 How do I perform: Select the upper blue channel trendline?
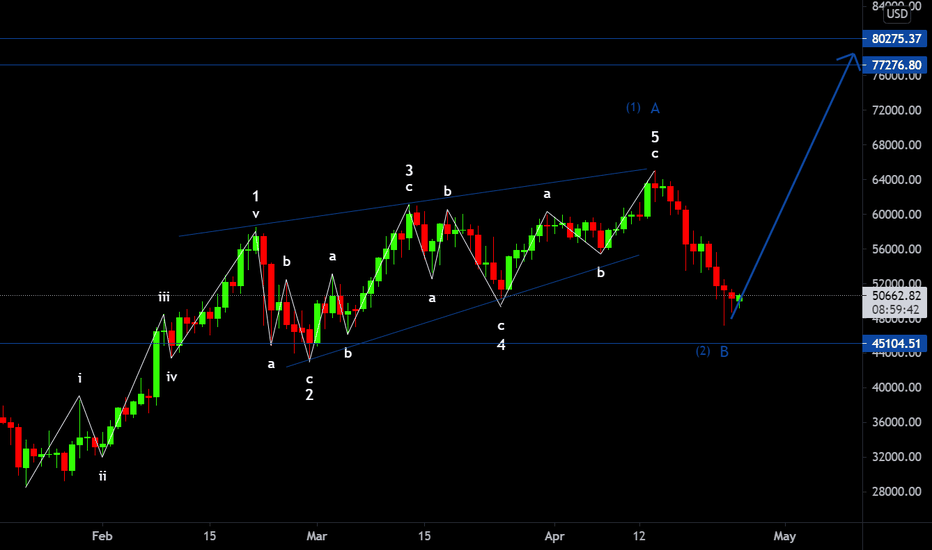413,203
